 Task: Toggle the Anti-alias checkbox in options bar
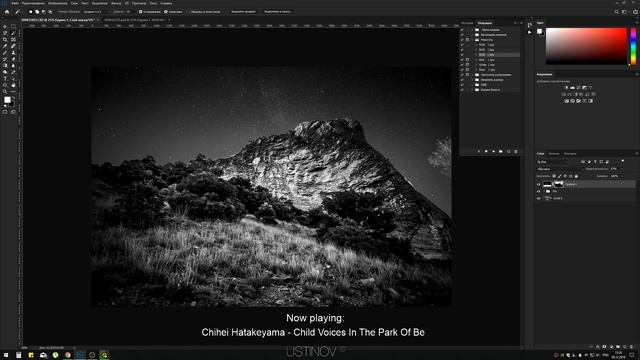[140, 12]
